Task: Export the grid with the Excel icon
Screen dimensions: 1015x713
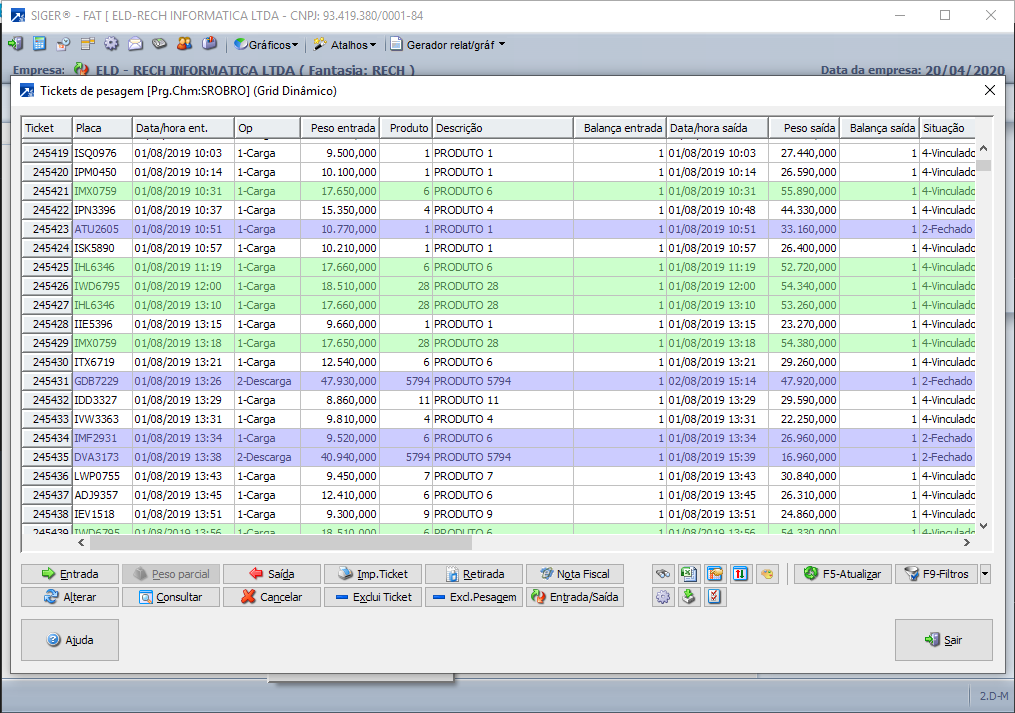Action: click(x=688, y=574)
